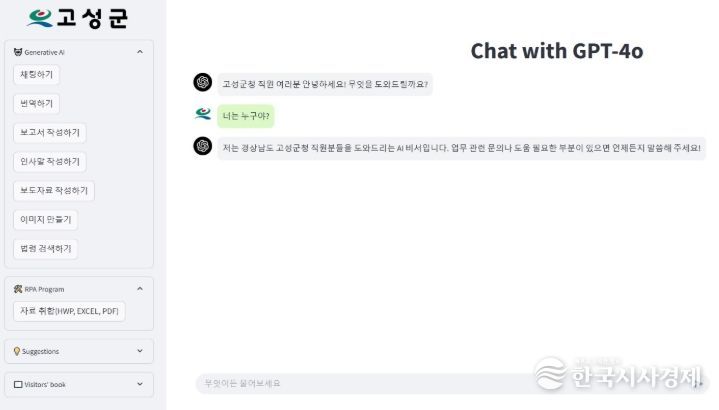Open the 채팅하기 chat option
Screen dimensions: 719x410
36,75
